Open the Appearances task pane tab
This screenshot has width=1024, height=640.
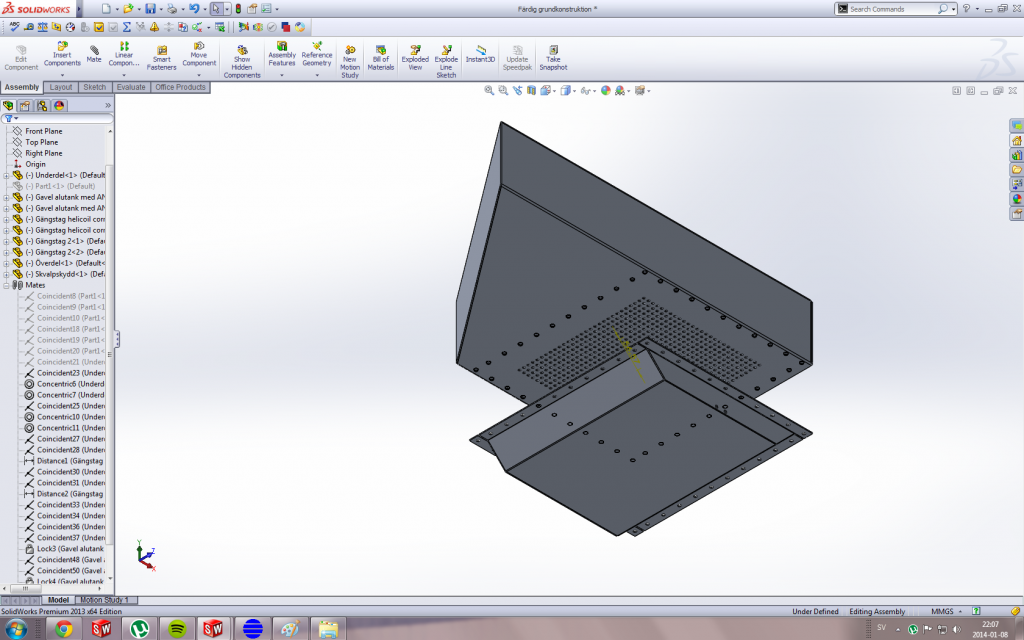(x=1017, y=199)
